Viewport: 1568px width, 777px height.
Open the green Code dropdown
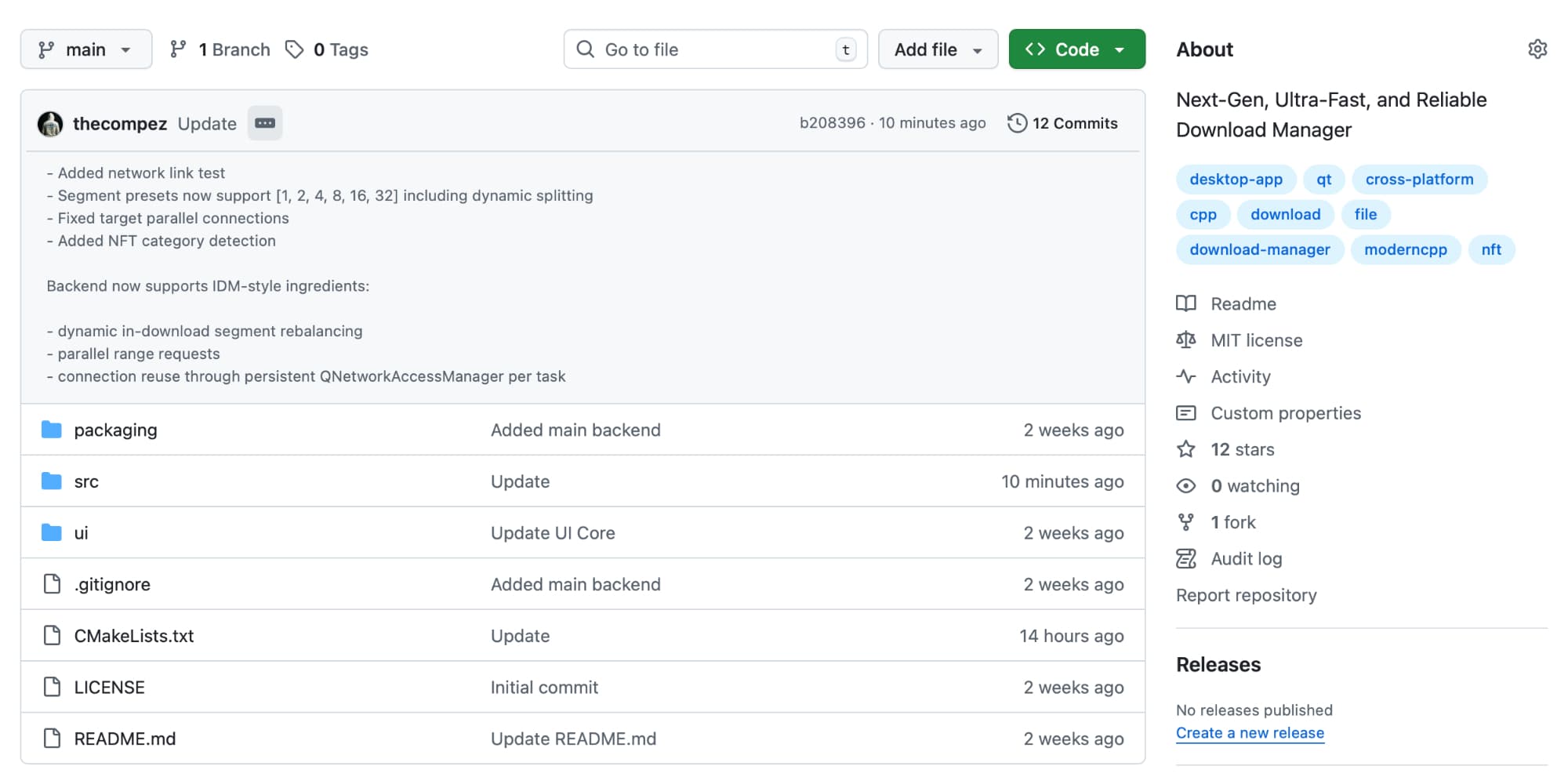[x=1076, y=49]
